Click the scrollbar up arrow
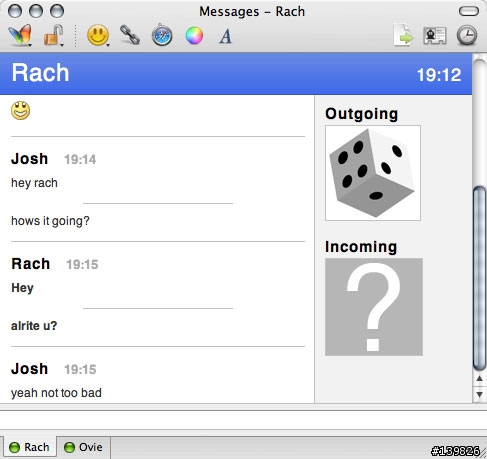The image size is (487, 459). pyautogui.click(x=480, y=379)
